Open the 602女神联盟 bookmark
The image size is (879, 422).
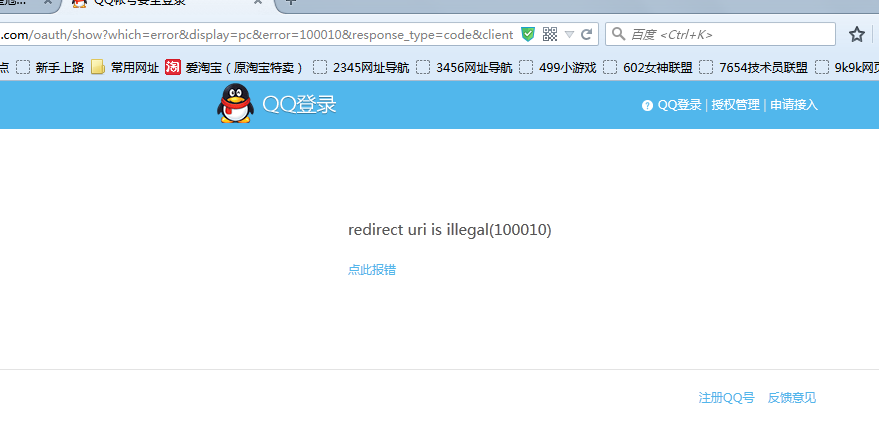[x=647, y=68]
